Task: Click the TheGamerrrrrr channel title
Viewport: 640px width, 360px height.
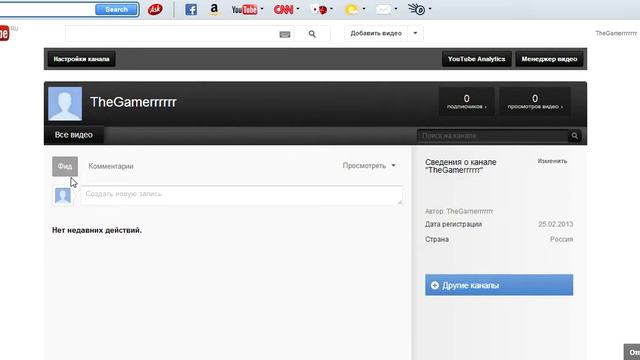Action: tap(133, 102)
